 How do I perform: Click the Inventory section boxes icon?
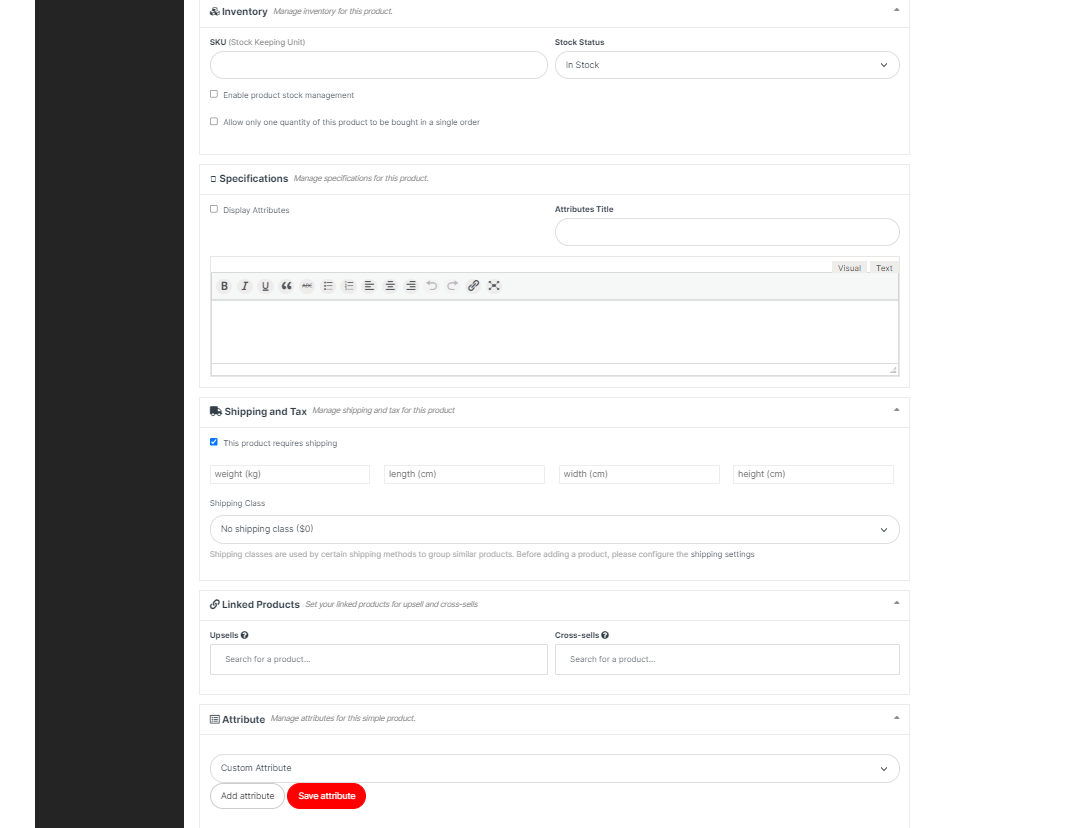(x=214, y=12)
